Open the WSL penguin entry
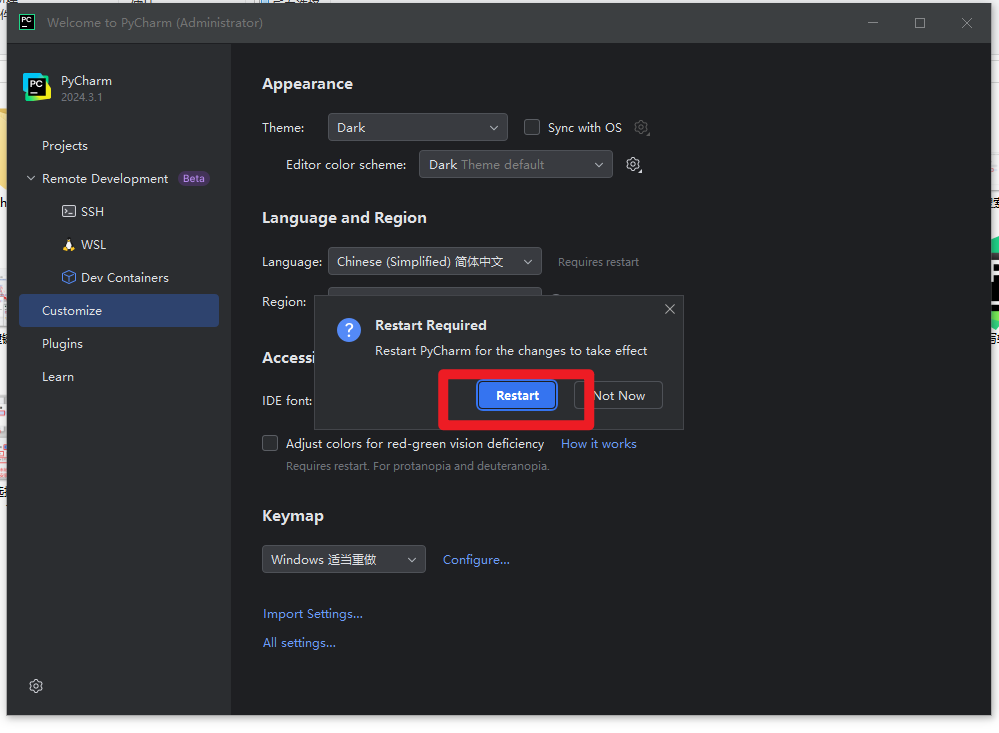Viewport: 999px width, 733px height. [x=84, y=245]
